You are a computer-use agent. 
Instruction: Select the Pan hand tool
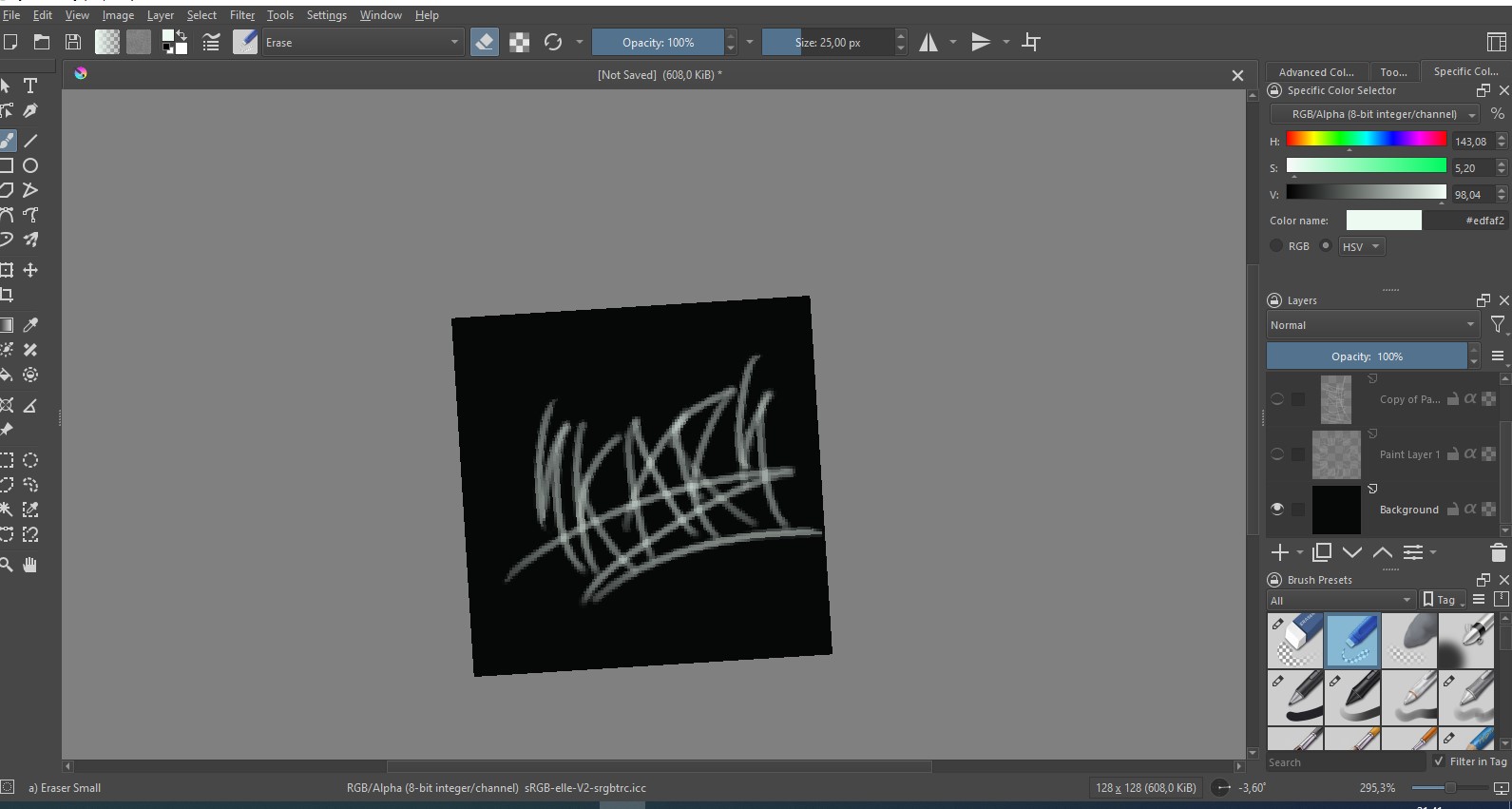30,566
